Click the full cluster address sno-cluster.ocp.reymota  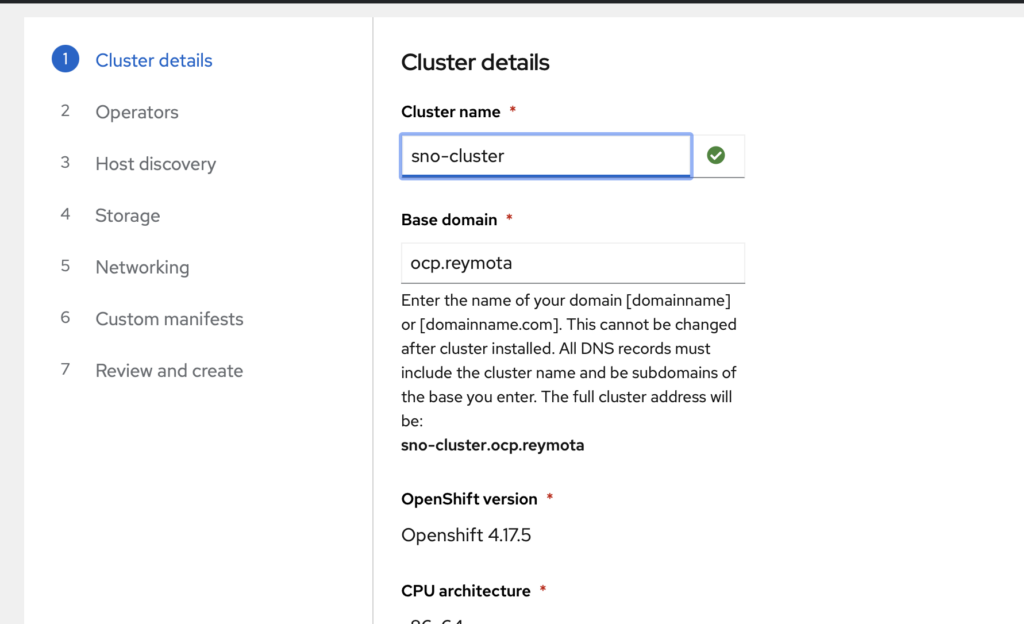pos(492,445)
